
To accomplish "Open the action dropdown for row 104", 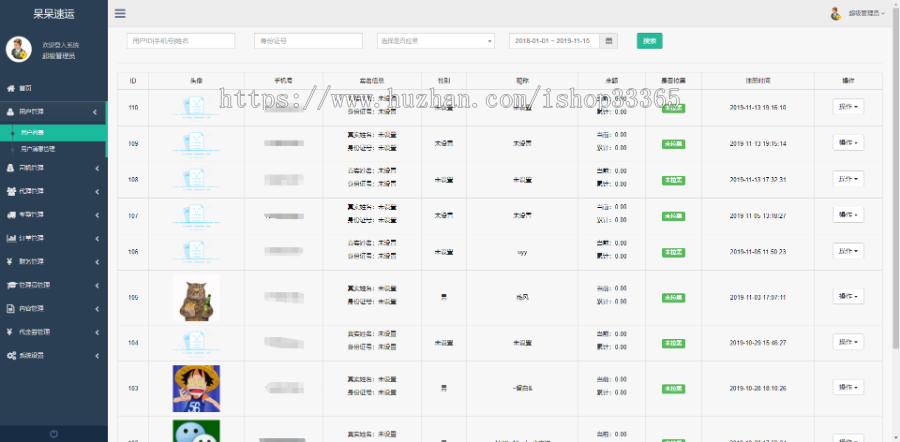I will [848, 342].
